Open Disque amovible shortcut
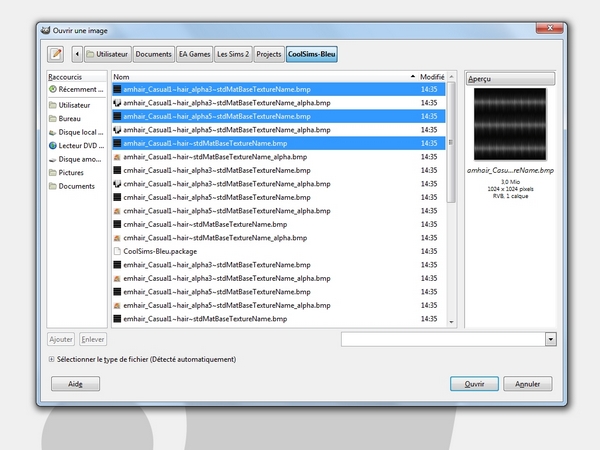Image resolution: width=600 pixels, height=450 pixels. 77,159
